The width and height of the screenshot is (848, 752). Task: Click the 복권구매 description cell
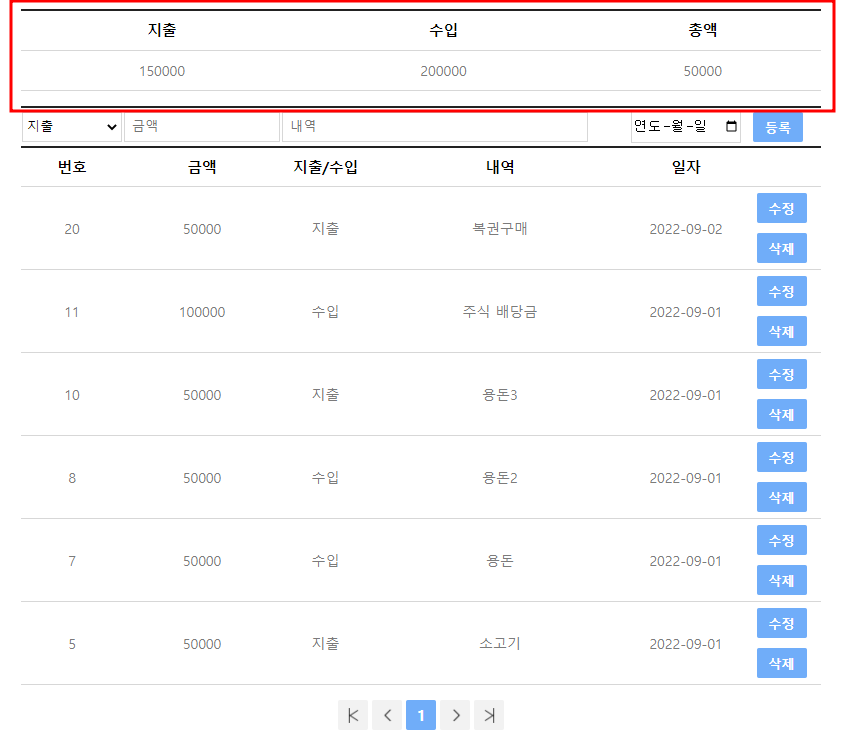[x=500, y=229]
